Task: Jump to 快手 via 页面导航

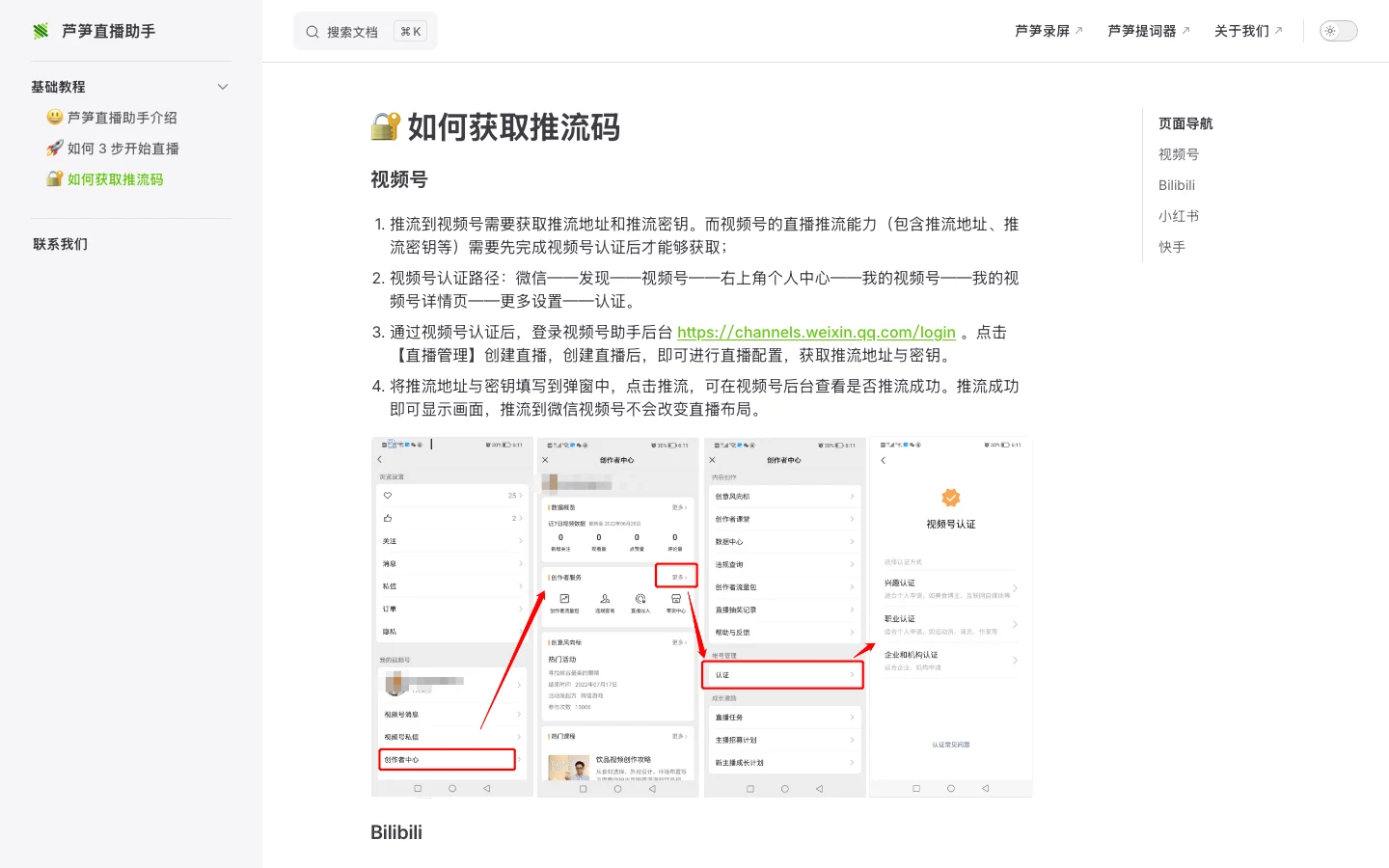Action: [x=1172, y=247]
